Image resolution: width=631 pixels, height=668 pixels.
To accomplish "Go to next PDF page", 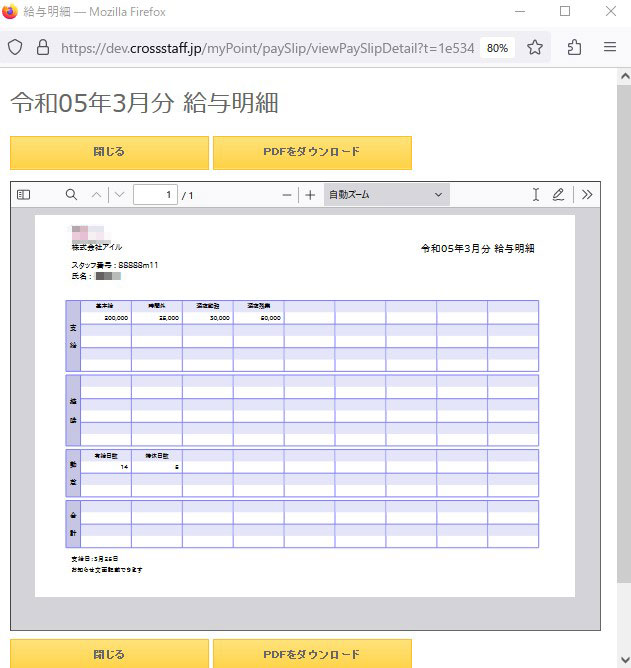I will 120,195.
